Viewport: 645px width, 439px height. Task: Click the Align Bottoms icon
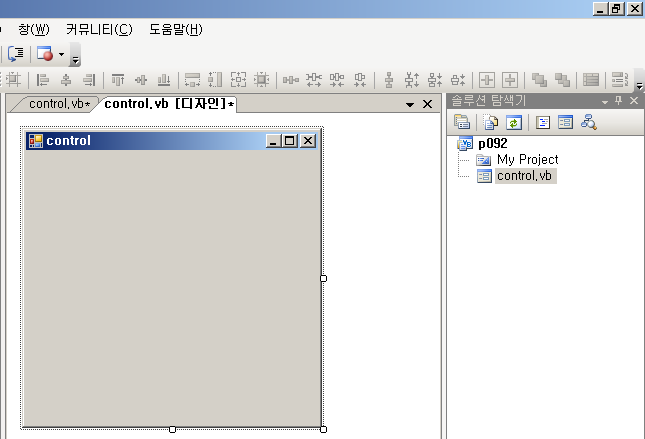pyautogui.click(x=164, y=79)
